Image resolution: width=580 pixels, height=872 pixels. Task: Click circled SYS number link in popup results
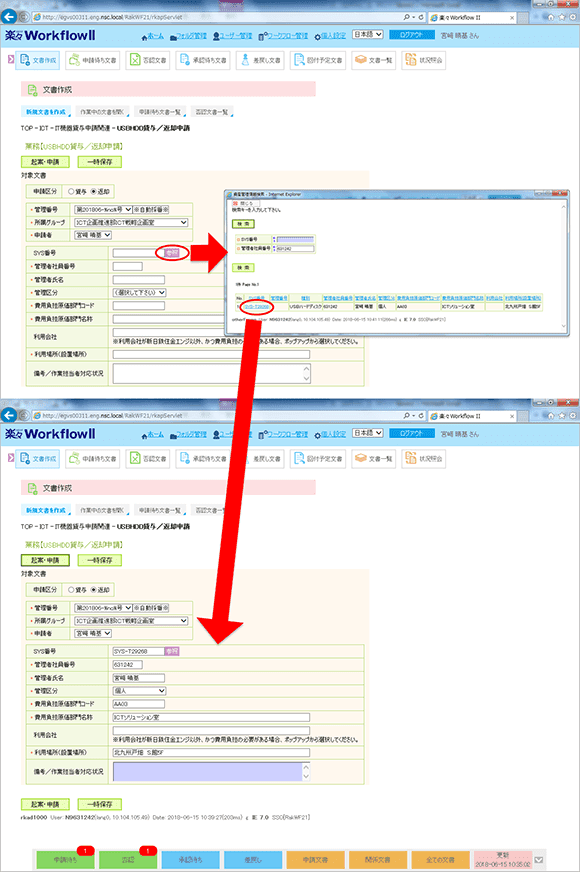pos(257,307)
